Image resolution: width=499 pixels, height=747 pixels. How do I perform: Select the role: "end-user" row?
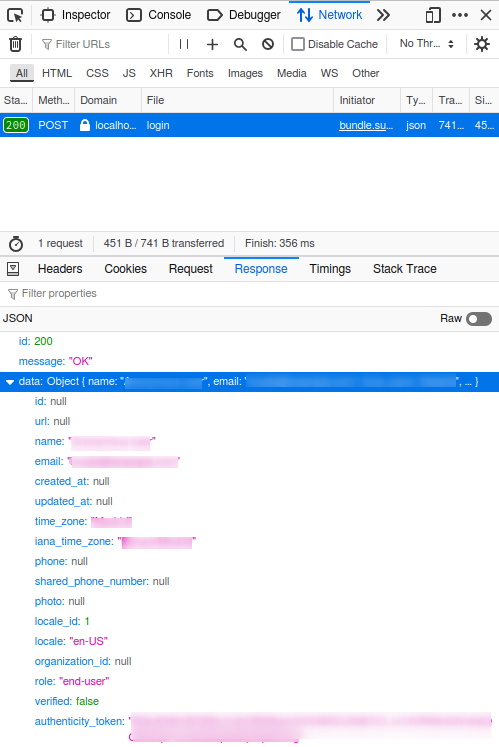249,681
